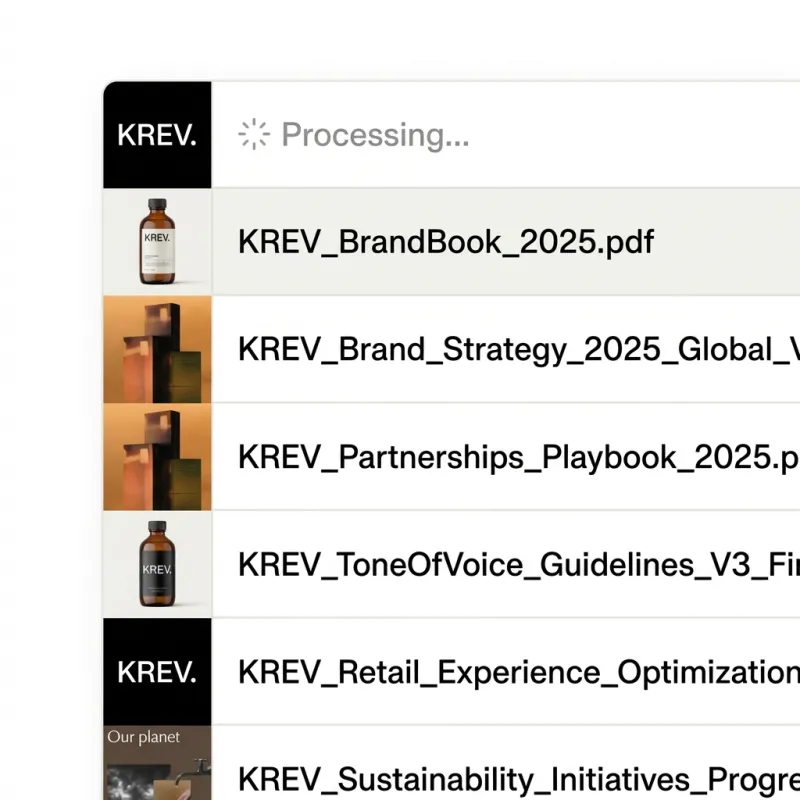This screenshot has height=800, width=800.
Task: Click the dark bottle icon beside ToneOfVoice guidelines
Action: (x=157, y=563)
